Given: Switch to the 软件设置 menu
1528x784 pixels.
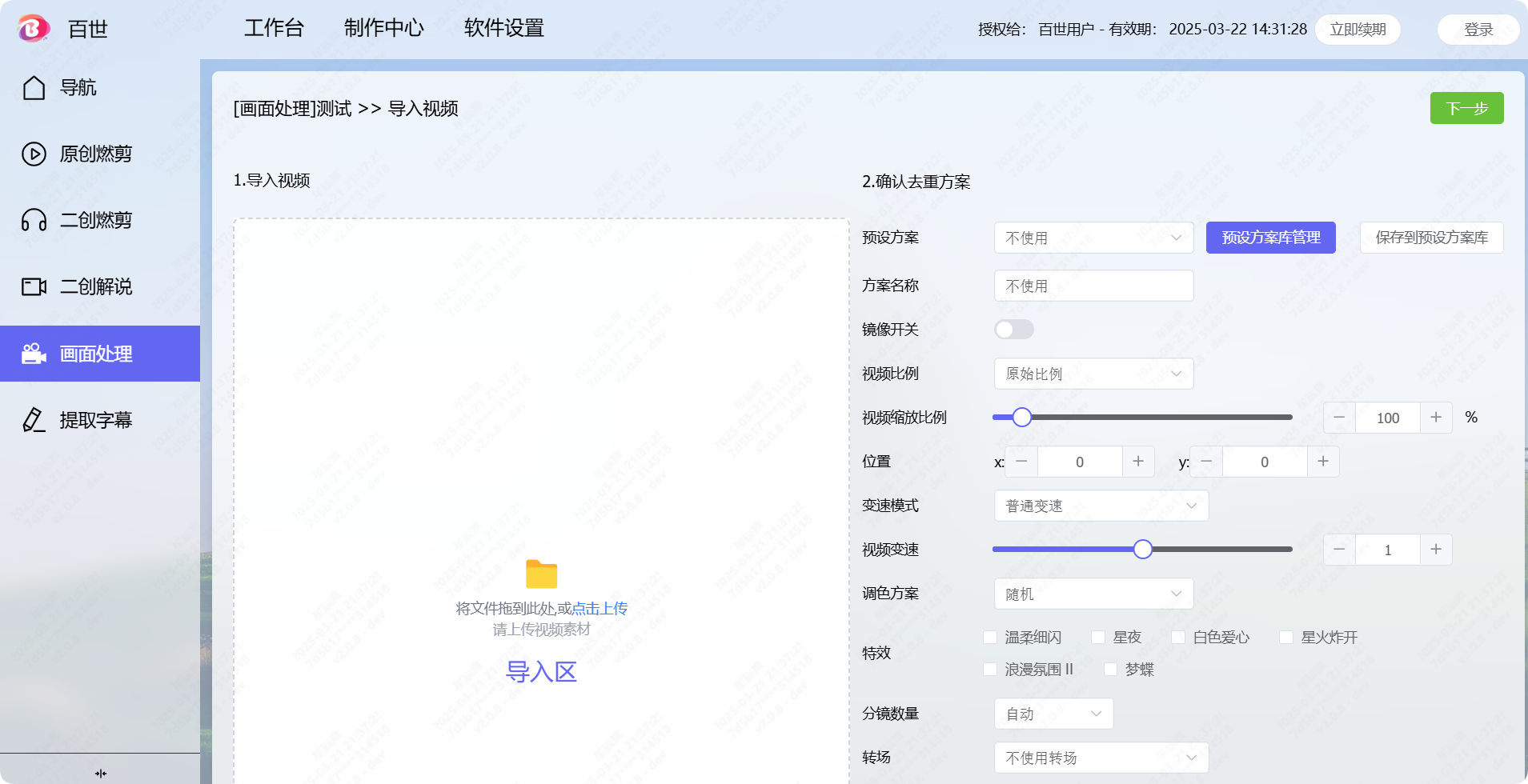Looking at the screenshot, I should click(503, 28).
